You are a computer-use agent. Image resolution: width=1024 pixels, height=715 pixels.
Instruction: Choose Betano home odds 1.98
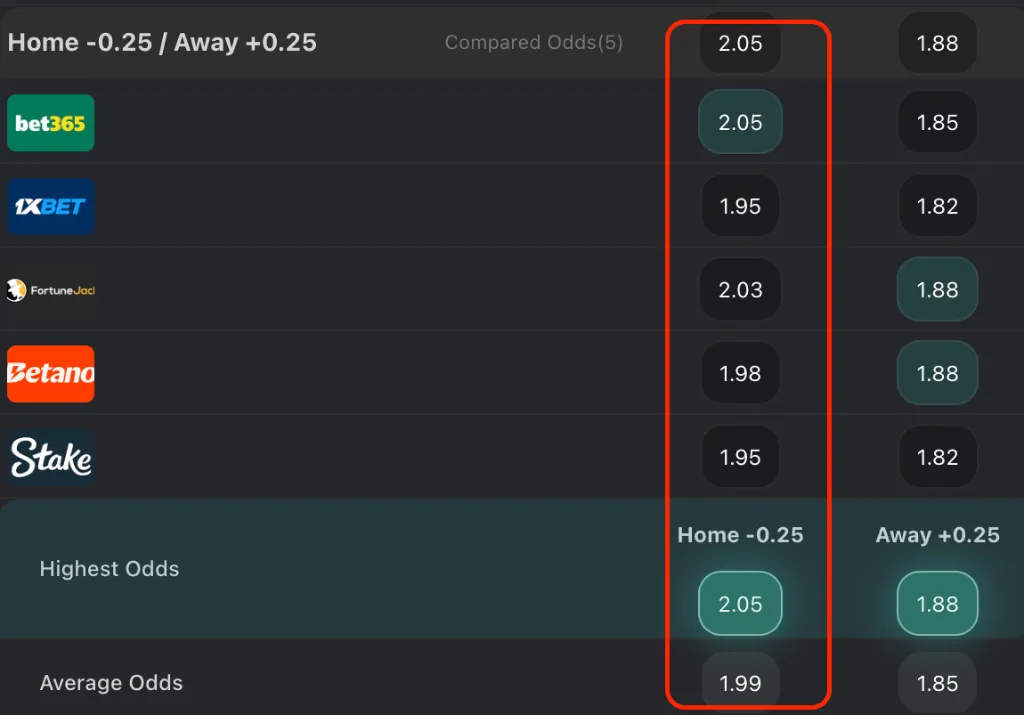click(740, 373)
